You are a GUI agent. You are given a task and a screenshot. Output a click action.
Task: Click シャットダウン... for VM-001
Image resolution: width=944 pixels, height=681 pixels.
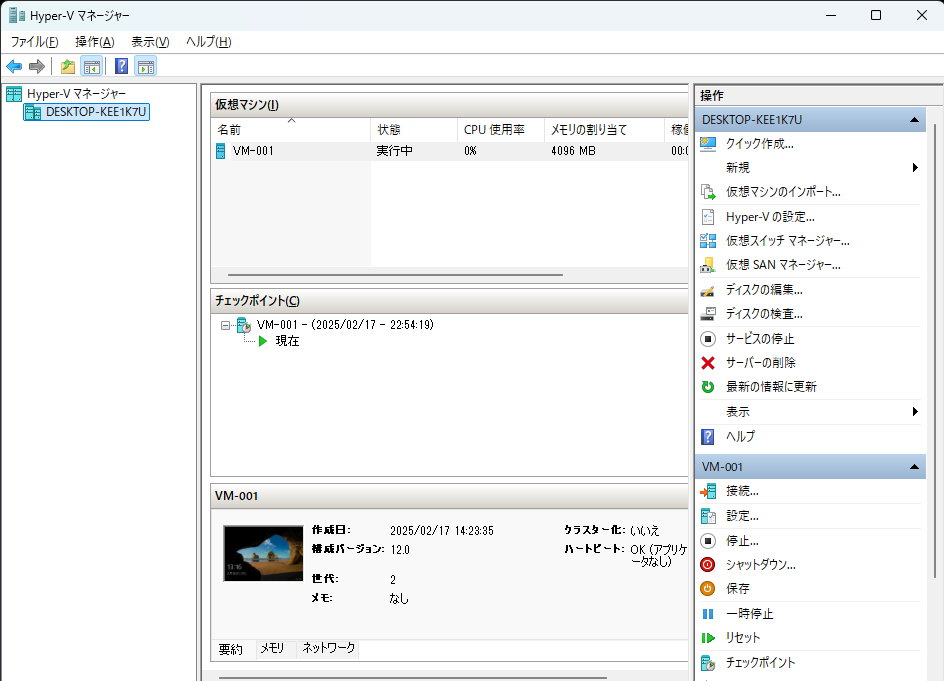click(x=760, y=565)
